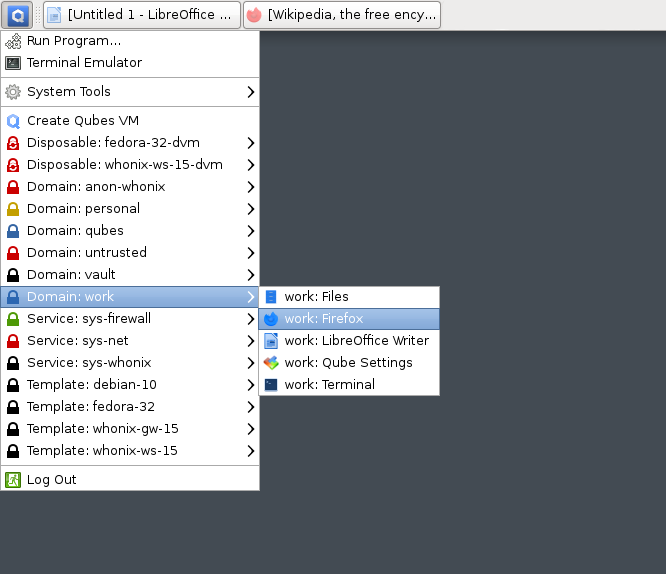
Task: Click the Qube Settings icon
Action: coord(270,363)
